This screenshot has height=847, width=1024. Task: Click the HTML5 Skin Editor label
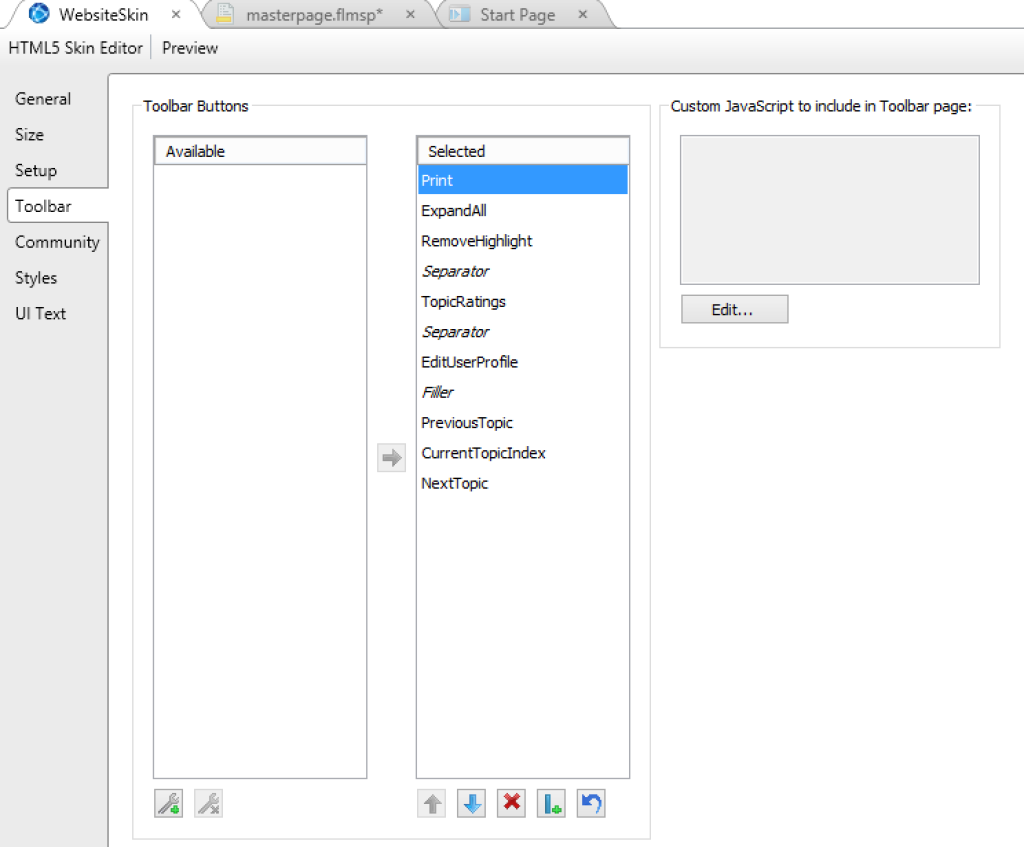(75, 48)
